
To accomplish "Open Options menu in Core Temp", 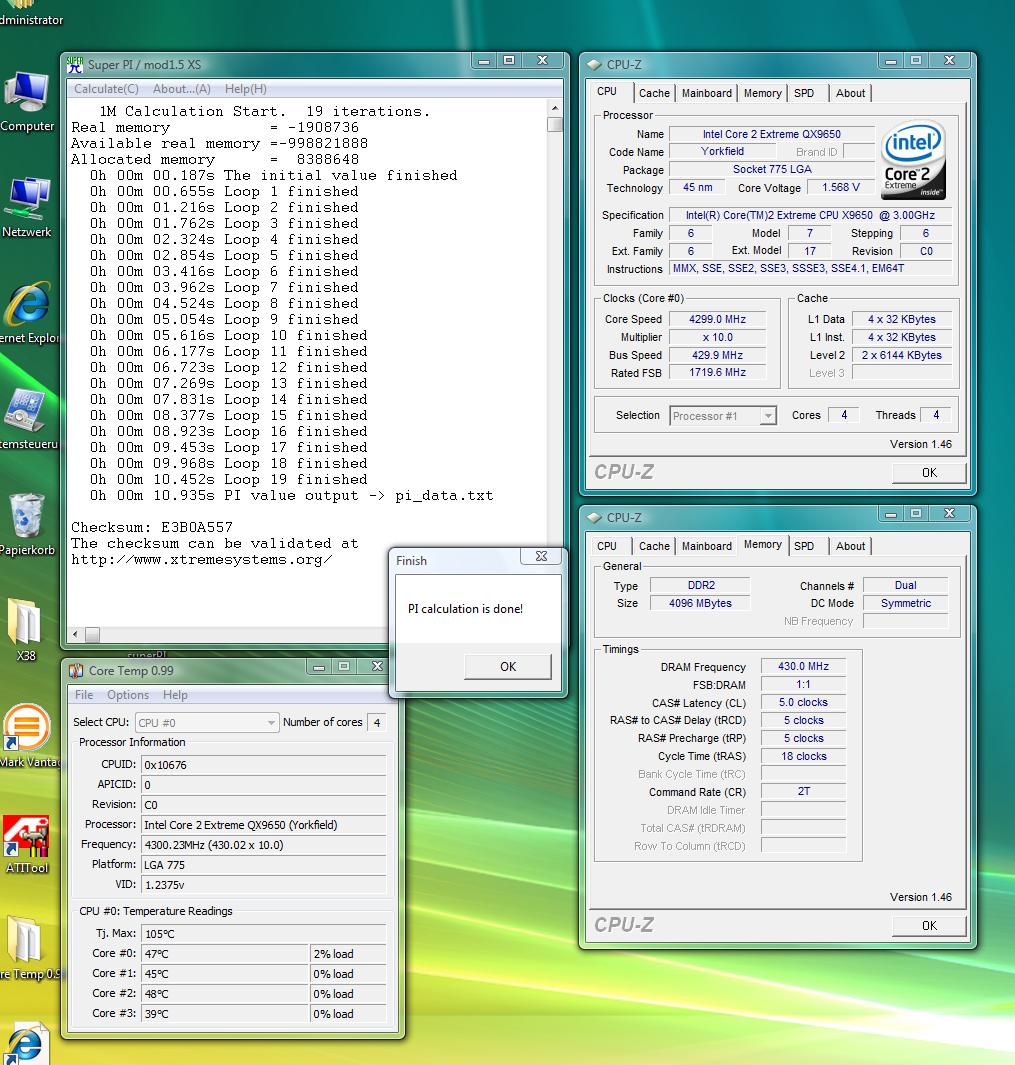I will click(x=128, y=695).
